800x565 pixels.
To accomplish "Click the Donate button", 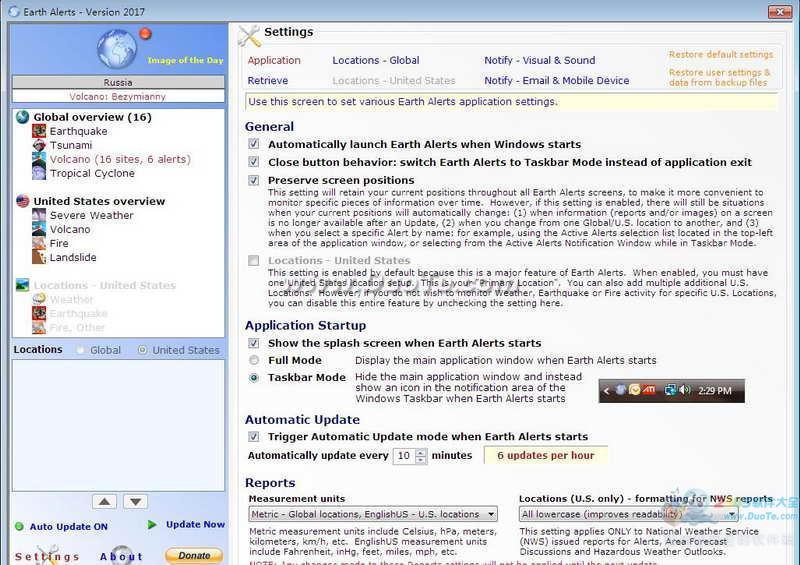I will pyautogui.click(x=194, y=555).
